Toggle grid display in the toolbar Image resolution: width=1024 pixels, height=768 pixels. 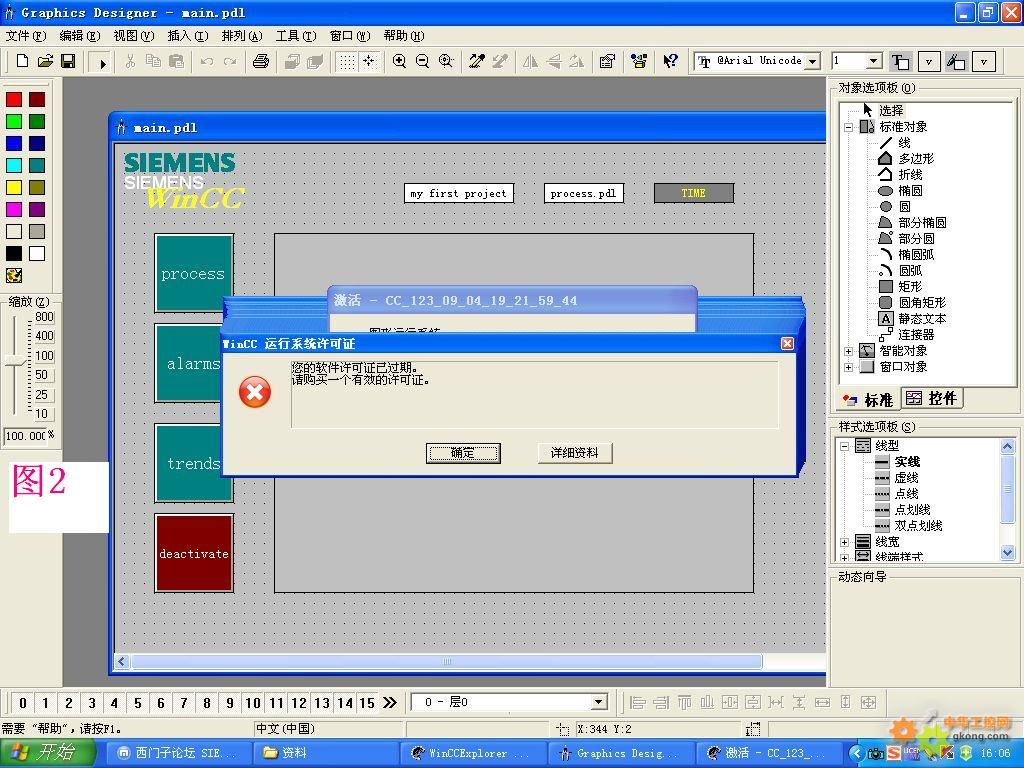(347, 61)
